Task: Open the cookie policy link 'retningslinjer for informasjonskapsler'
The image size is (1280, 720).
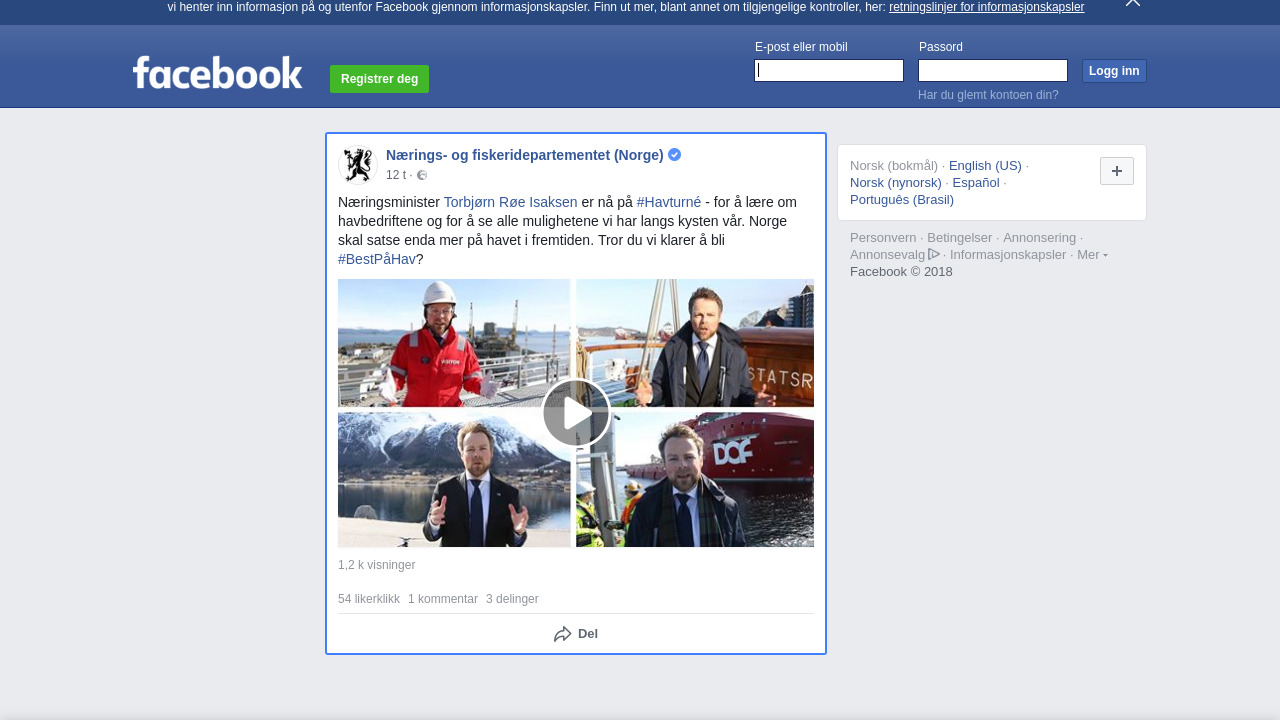Action: point(986,7)
